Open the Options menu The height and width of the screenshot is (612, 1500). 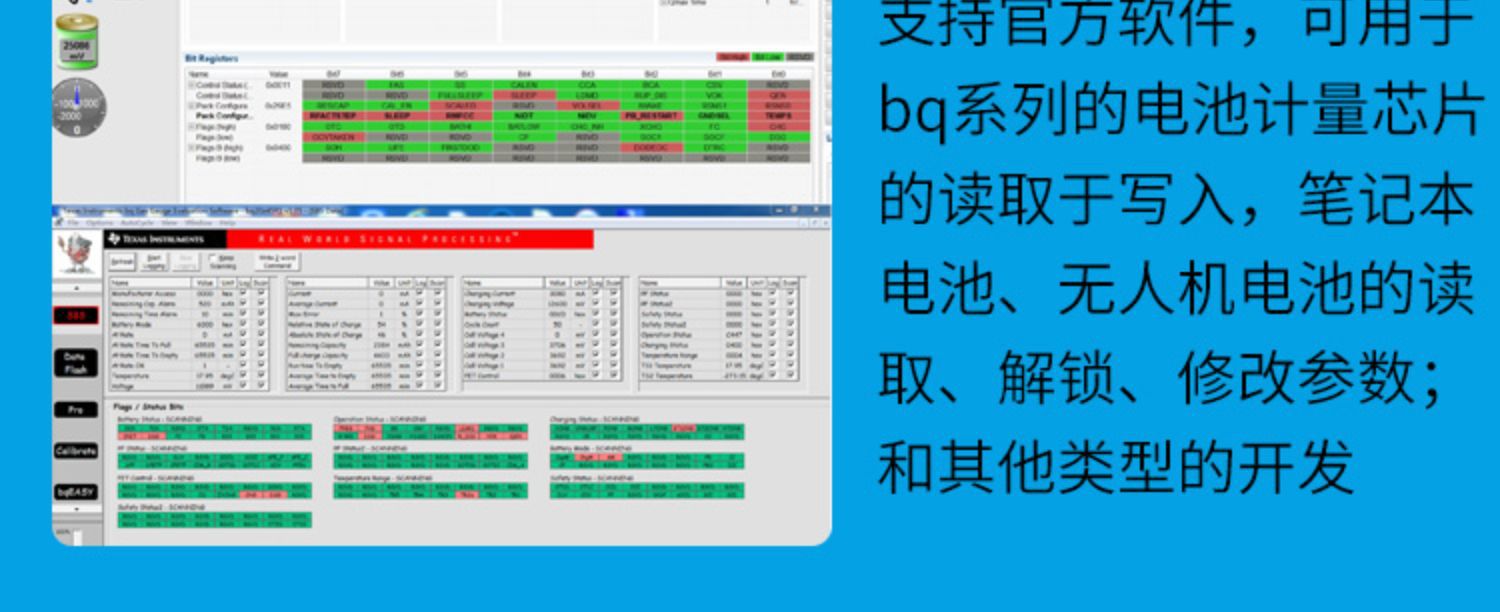click(x=100, y=223)
